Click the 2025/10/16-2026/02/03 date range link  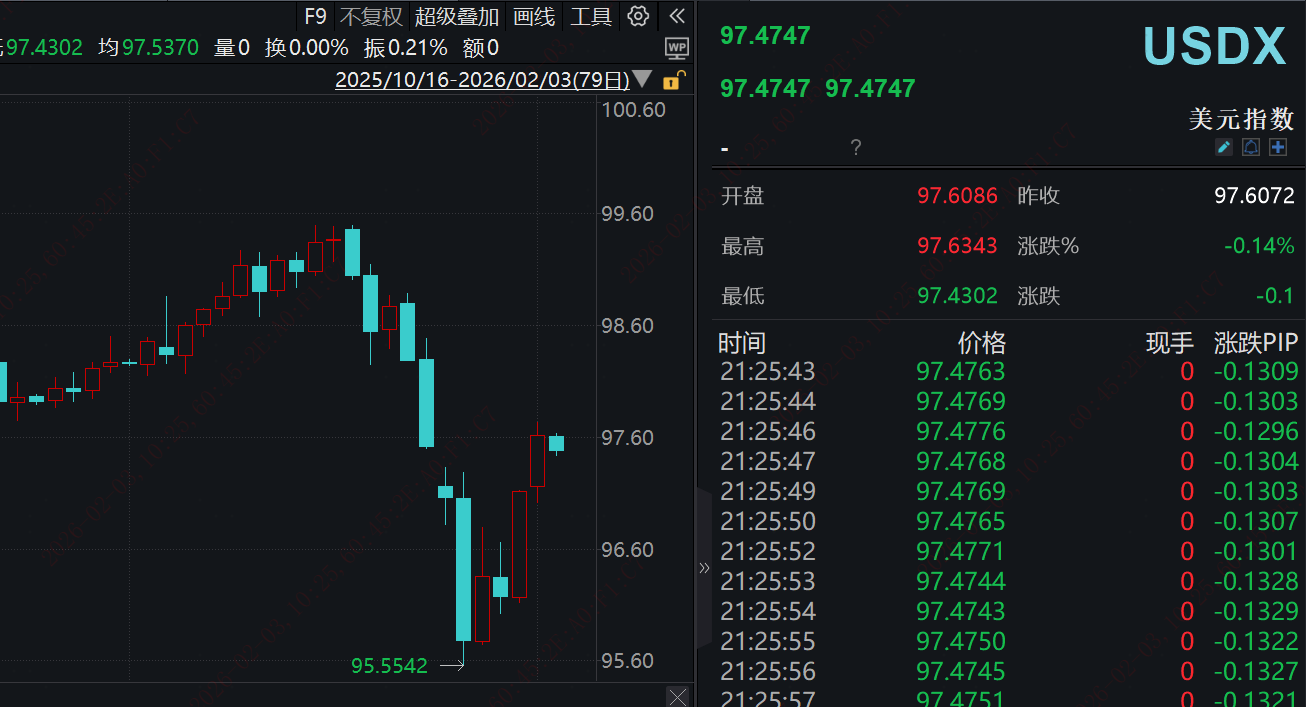pos(482,80)
